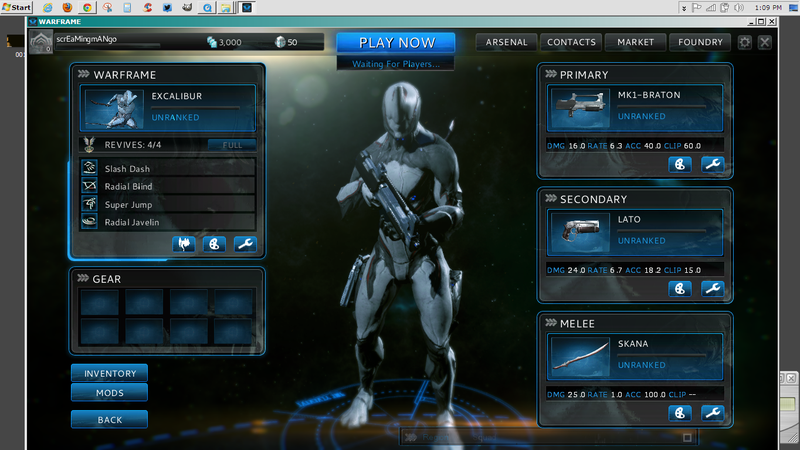Click the first empty gear slot

(x=99, y=302)
